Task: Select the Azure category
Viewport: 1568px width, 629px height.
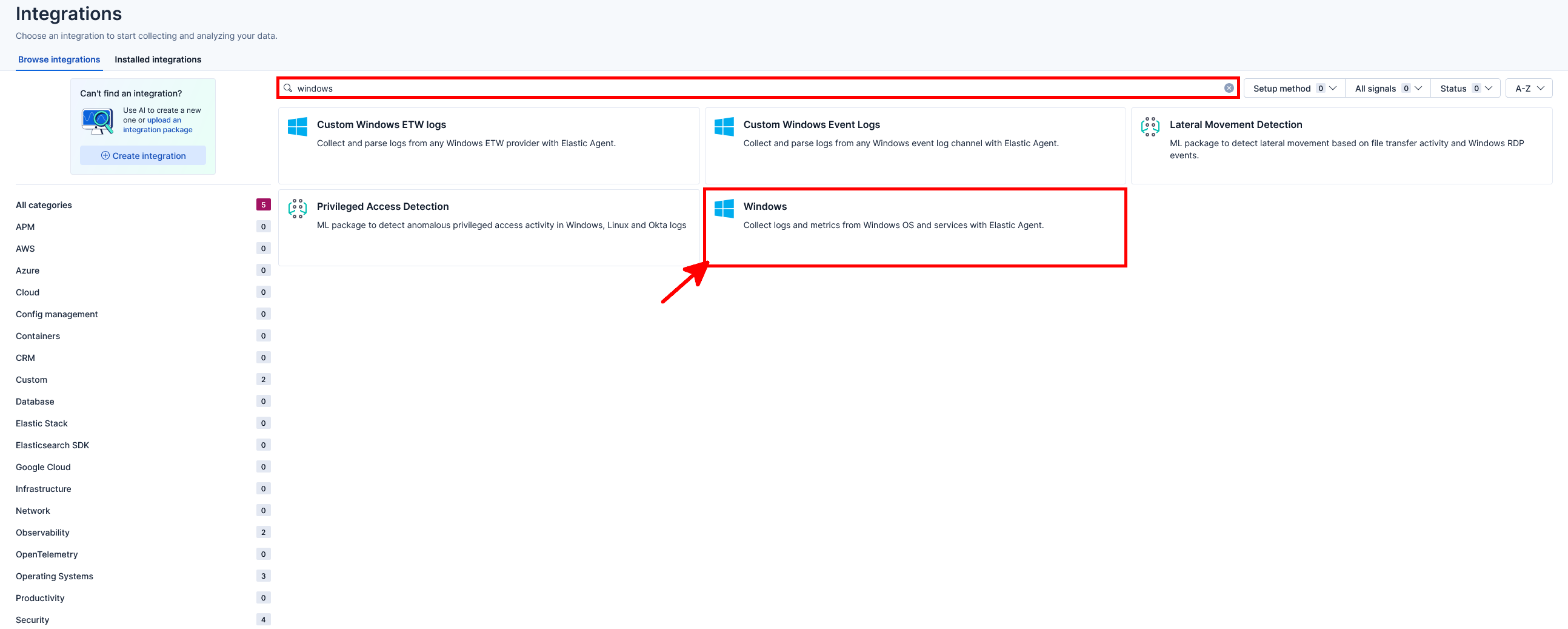Action: (x=143, y=271)
